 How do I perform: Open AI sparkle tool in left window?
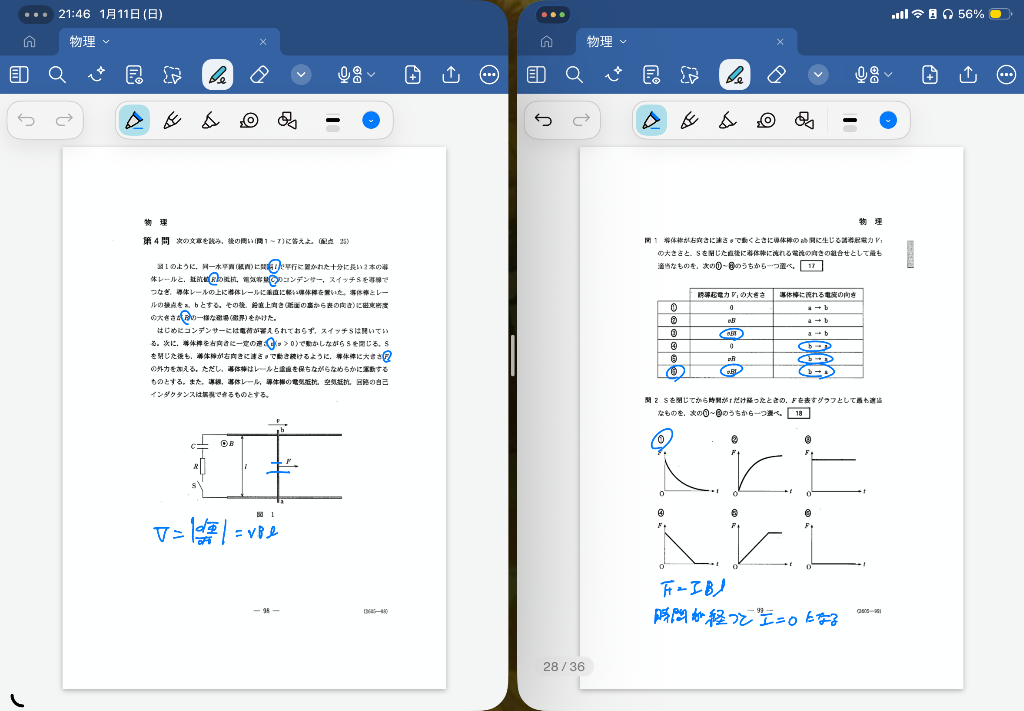click(x=96, y=75)
